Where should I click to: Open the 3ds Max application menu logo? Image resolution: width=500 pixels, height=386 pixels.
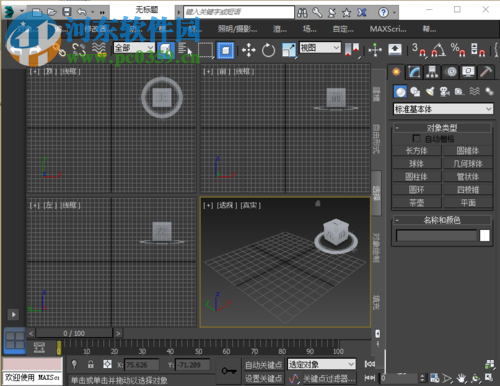[x=9, y=12]
